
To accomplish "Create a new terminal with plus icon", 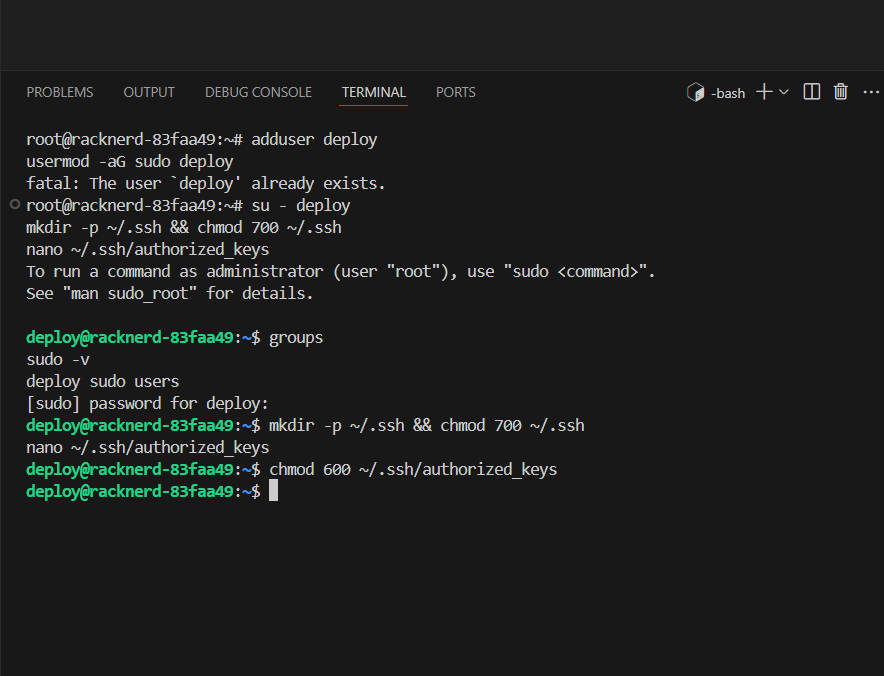I will (764, 92).
